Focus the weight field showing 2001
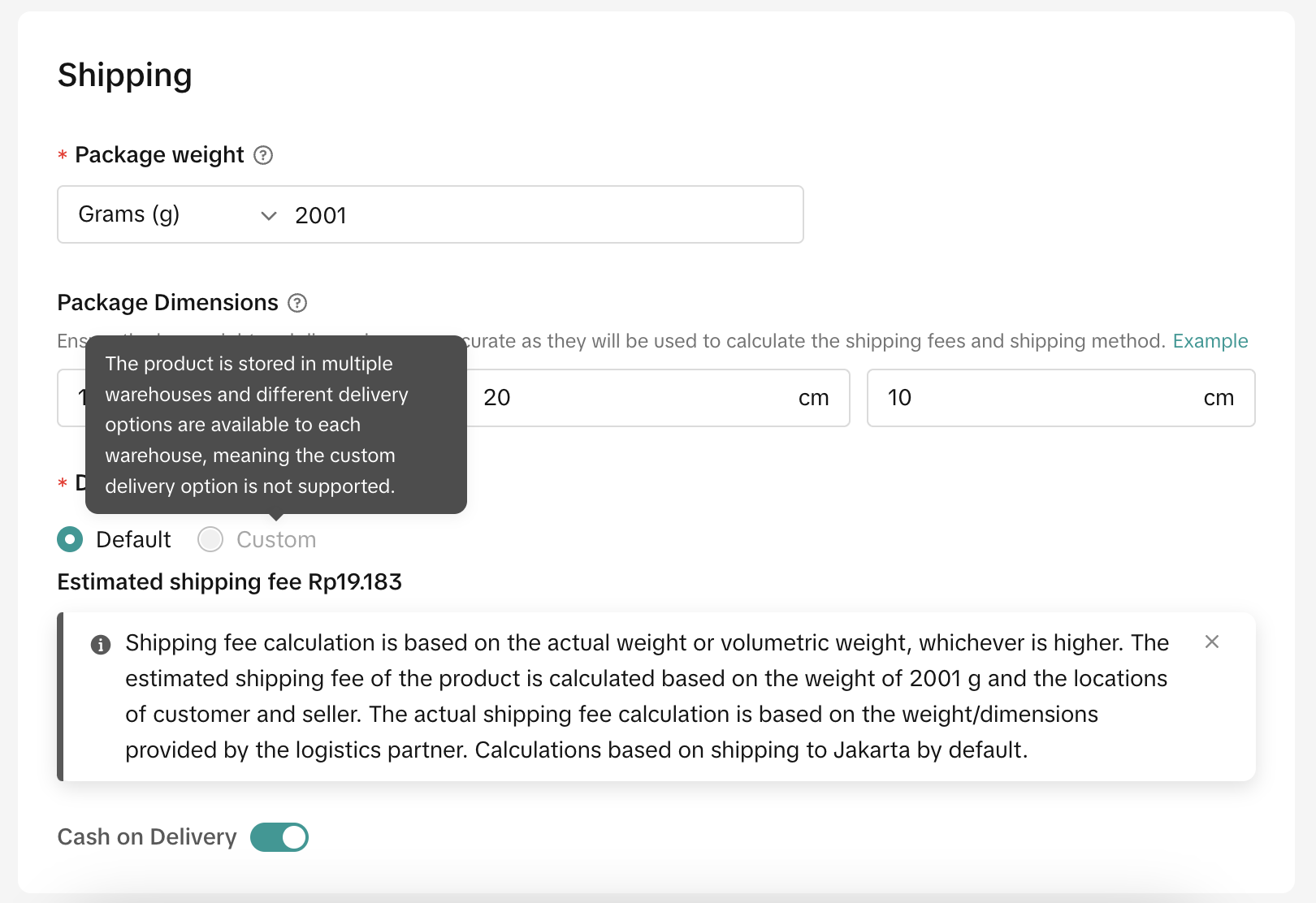 [536, 215]
